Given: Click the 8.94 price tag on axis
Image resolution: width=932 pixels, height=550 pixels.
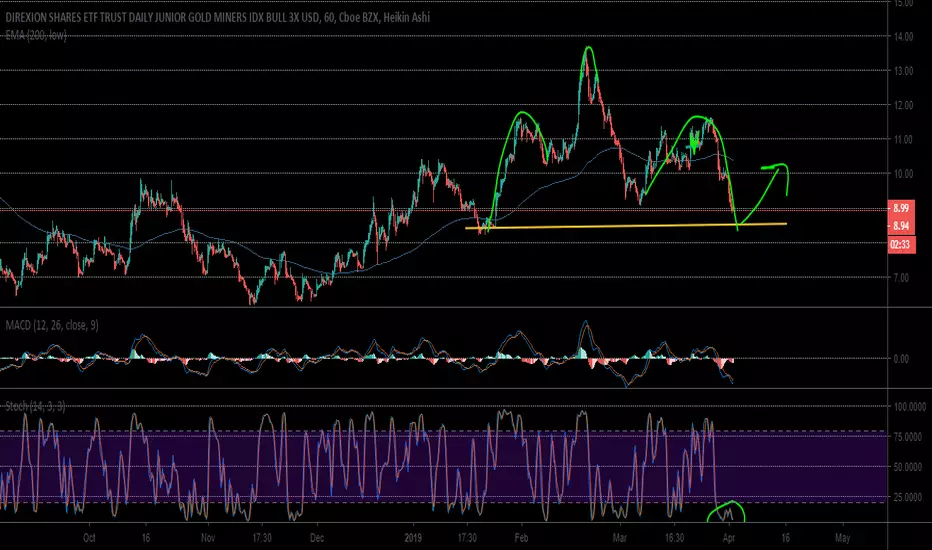Looking at the screenshot, I should [901, 226].
